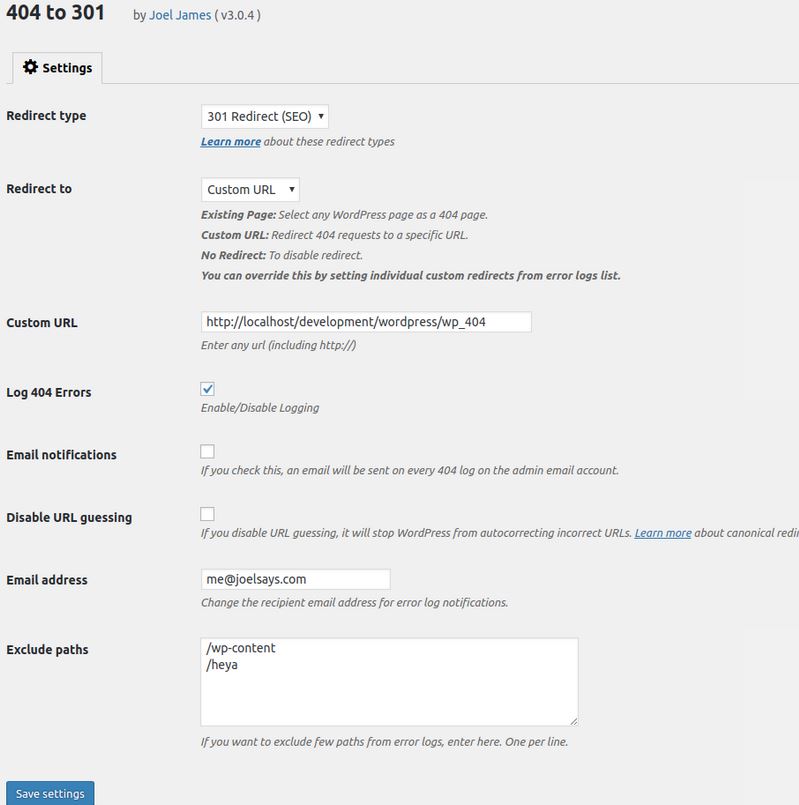799x805 pixels.
Task: Focus the Email address input field
Action: pos(295,579)
